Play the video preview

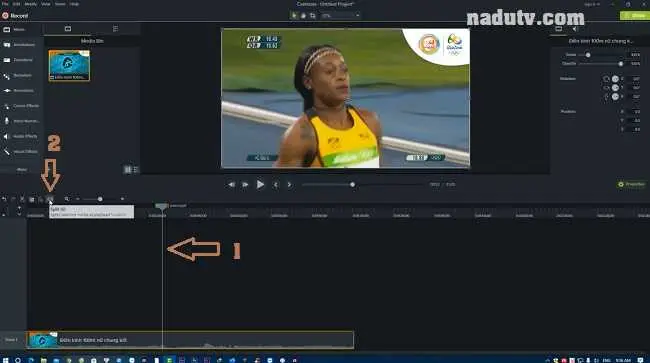click(x=260, y=184)
